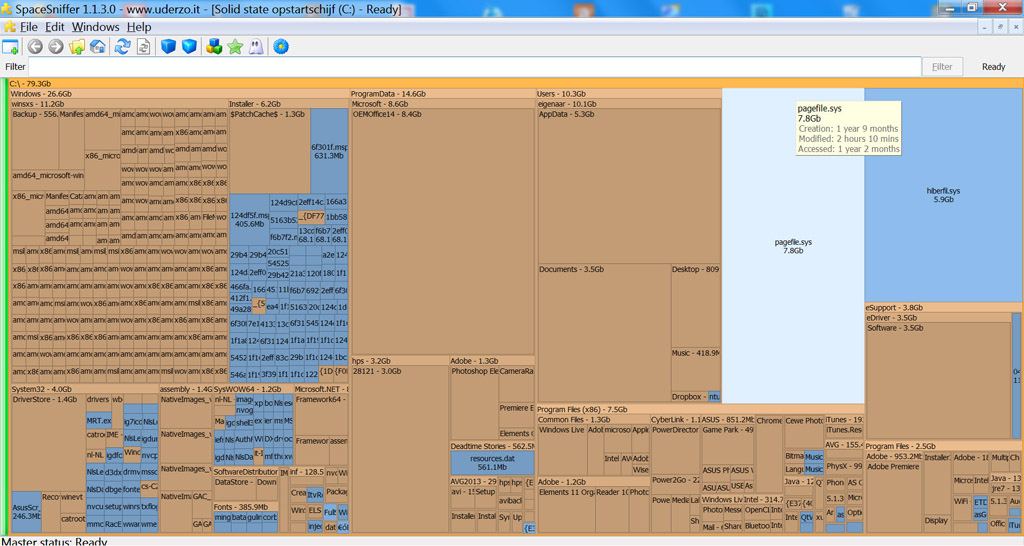Select the SysWOW64 - 1.2Gb folder header
1024x546 pixels.
point(253,389)
